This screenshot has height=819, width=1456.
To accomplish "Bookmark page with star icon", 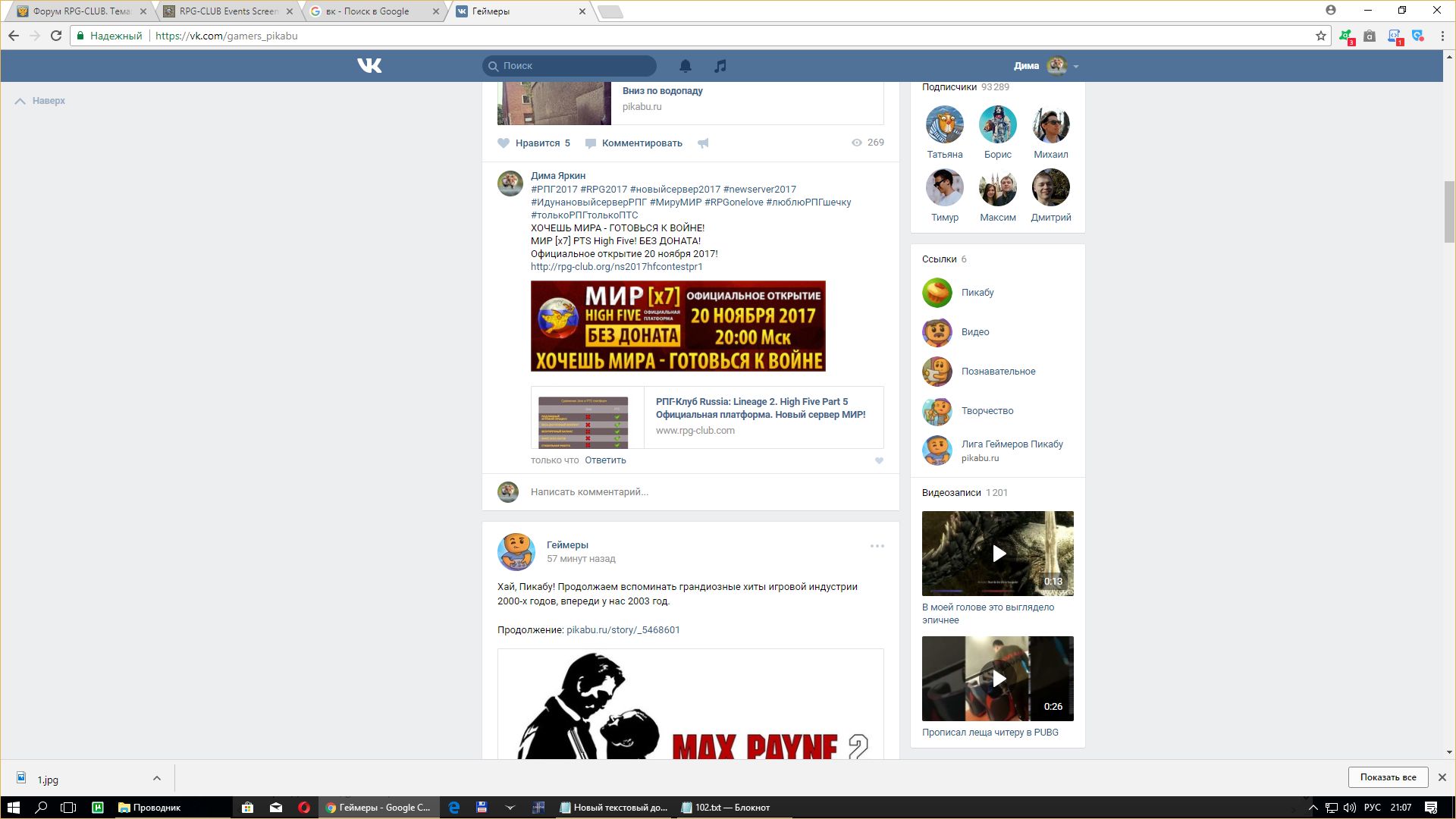I will [1320, 36].
